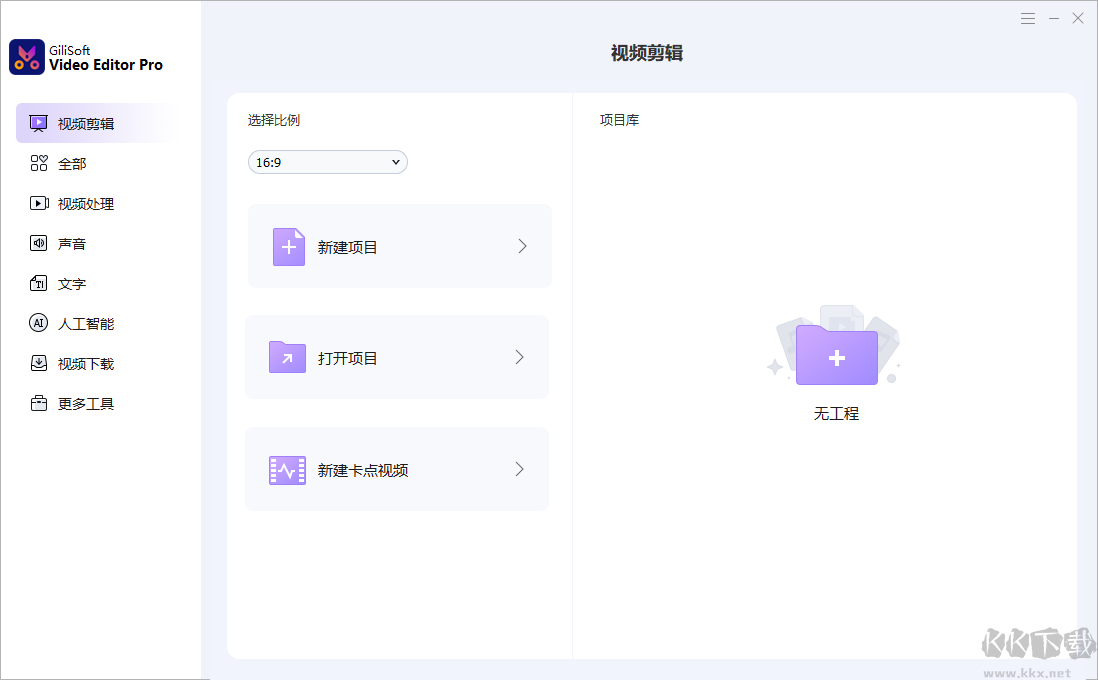Click the chevron arrow beside 新建项目
Image resolution: width=1098 pixels, height=680 pixels.
click(522, 246)
